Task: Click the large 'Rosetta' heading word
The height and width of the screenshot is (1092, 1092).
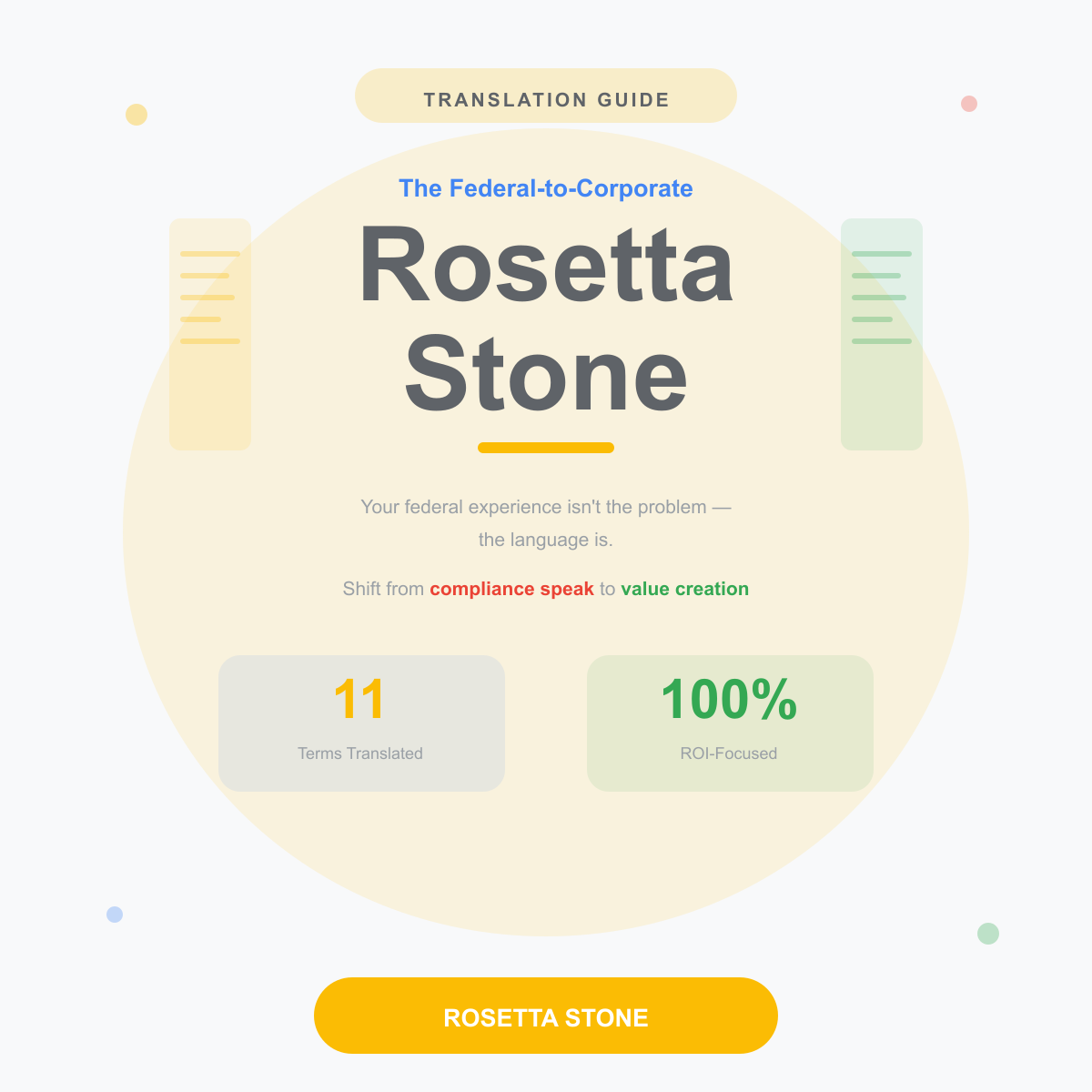Action: click(x=546, y=265)
